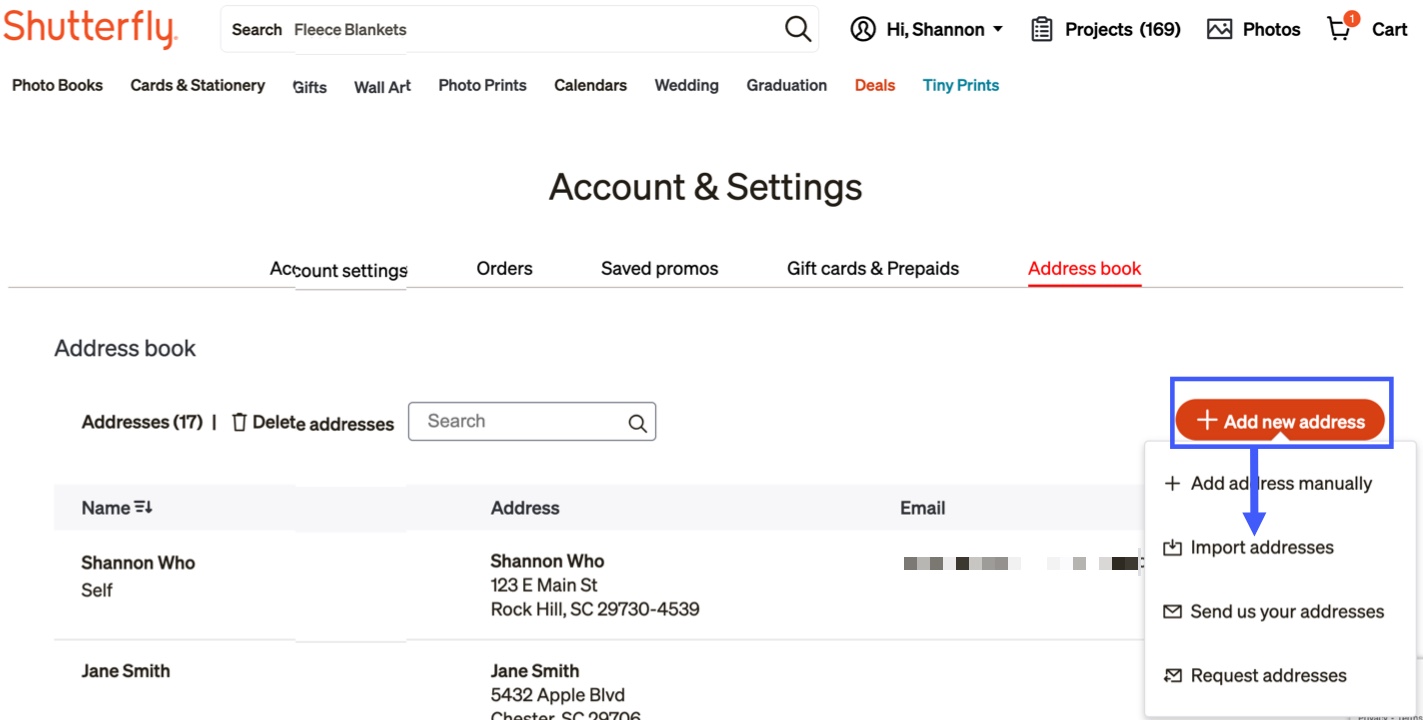Open the Cards & Stationery menu
1423x720 pixels.
point(198,85)
